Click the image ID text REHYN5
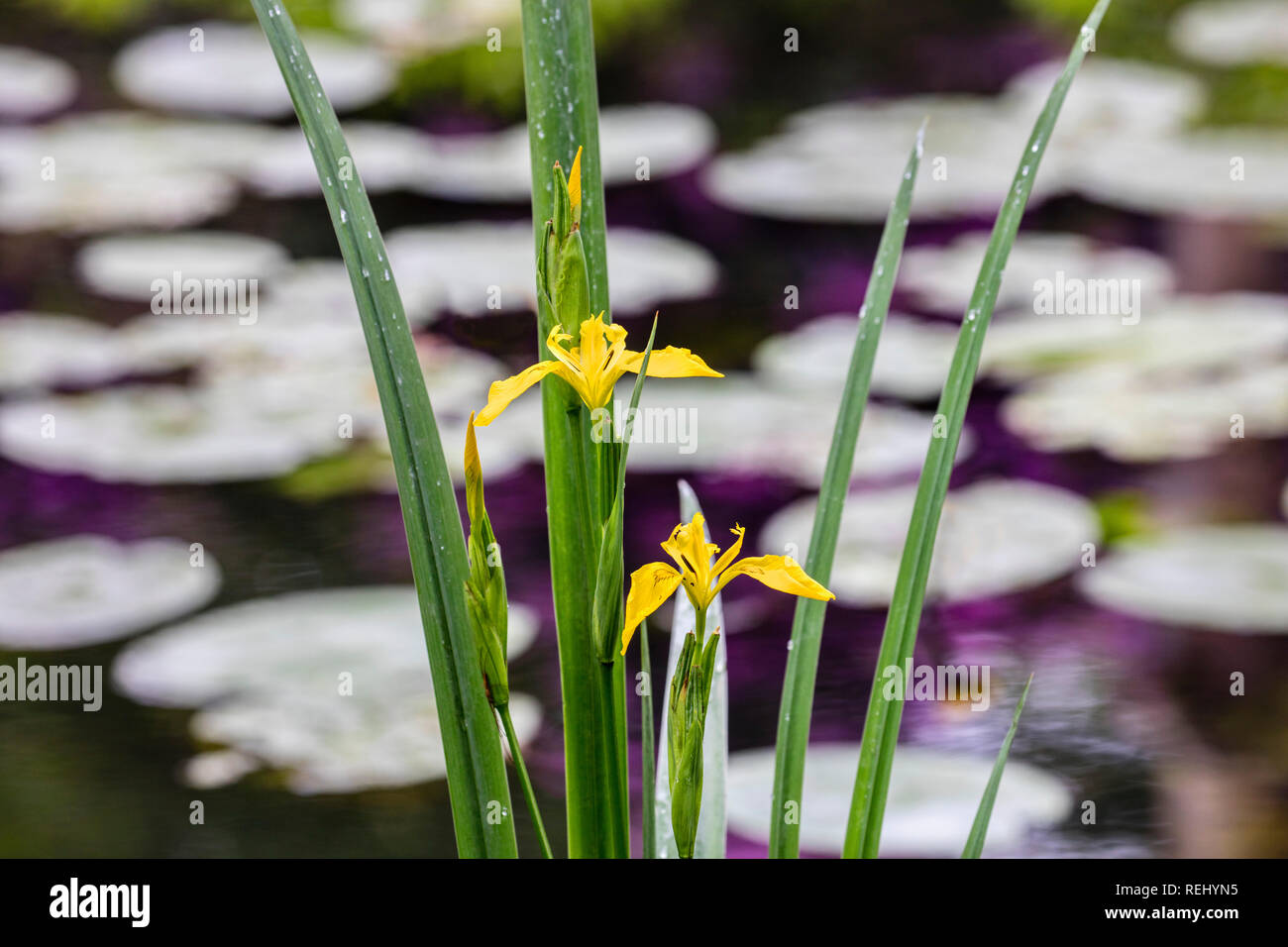 pyautogui.click(x=1200, y=890)
